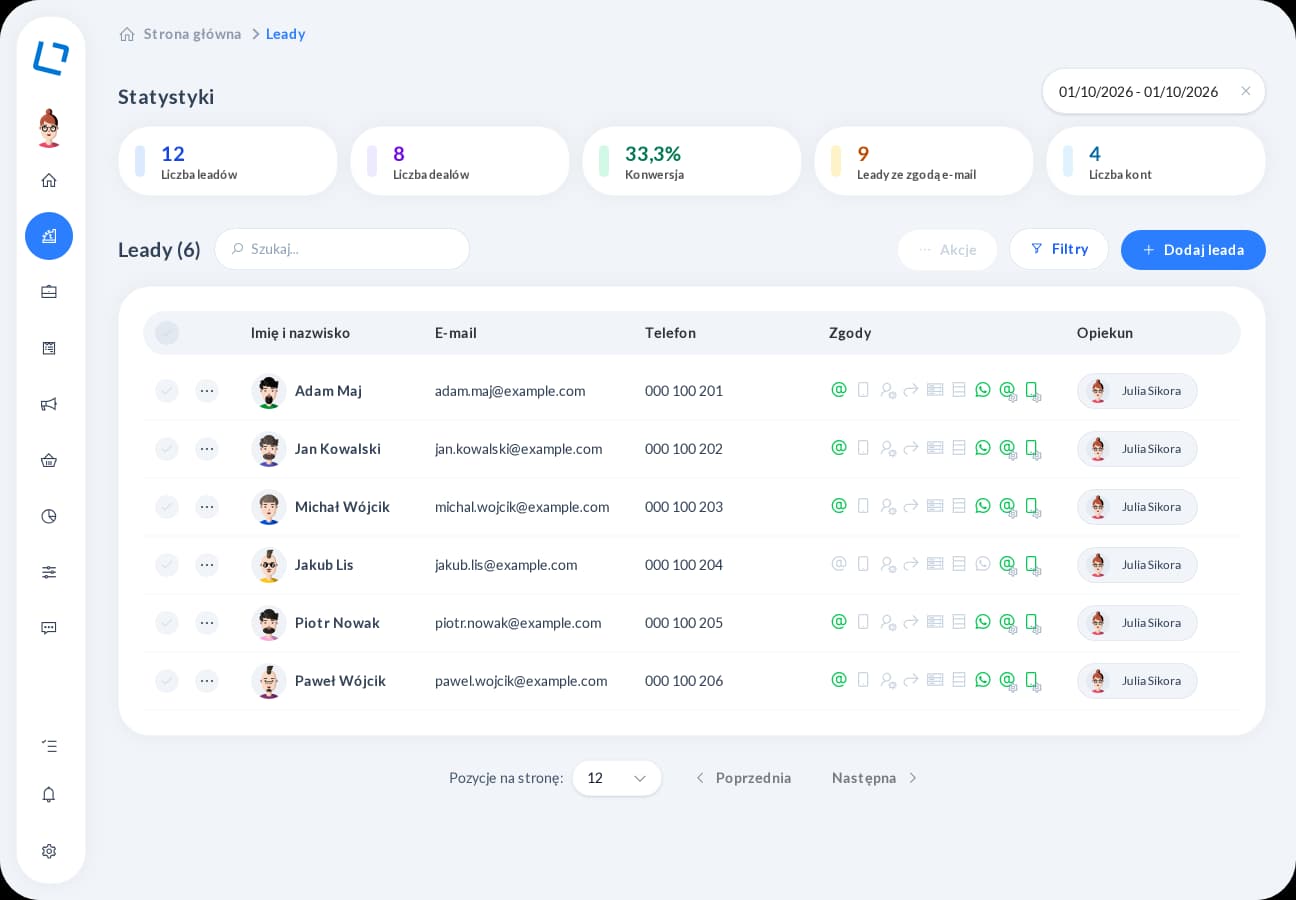Select the checkbox for Piotr Nowak
This screenshot has width=1296, height=900.
167,623
